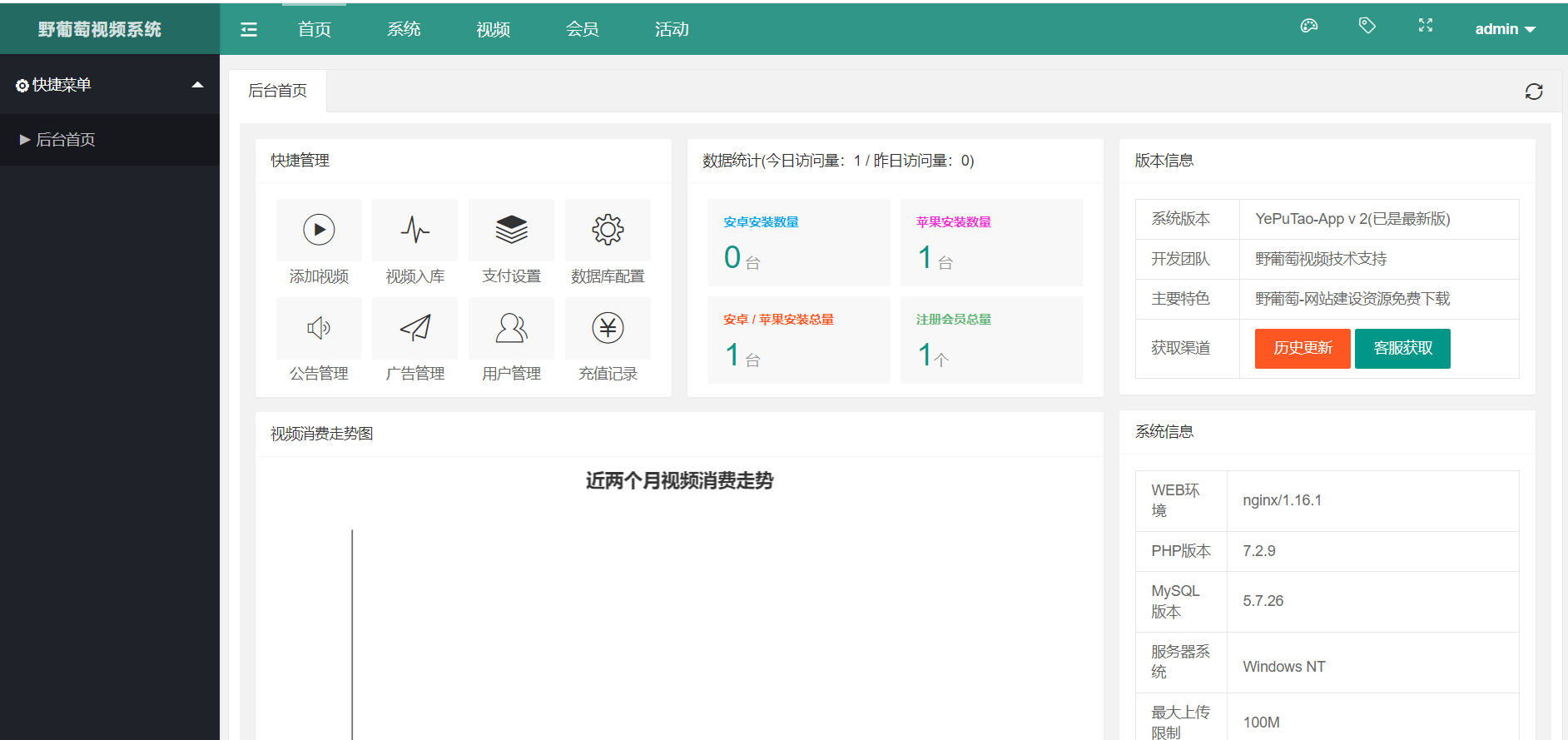Click the 视频消费走势图 panel heading

click(x=322, y=434)
